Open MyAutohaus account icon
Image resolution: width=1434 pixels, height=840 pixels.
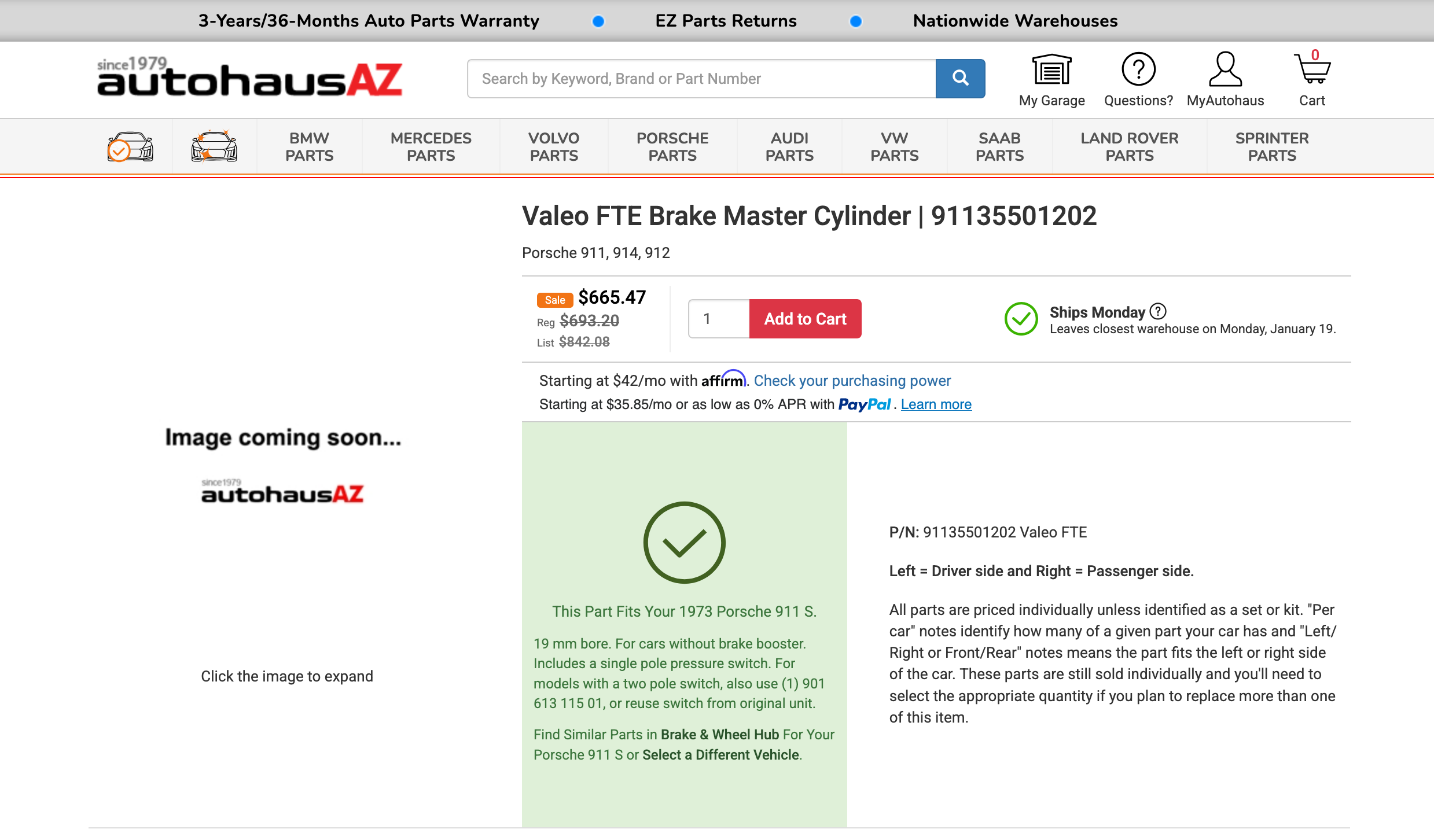[x=1225, y=70]
